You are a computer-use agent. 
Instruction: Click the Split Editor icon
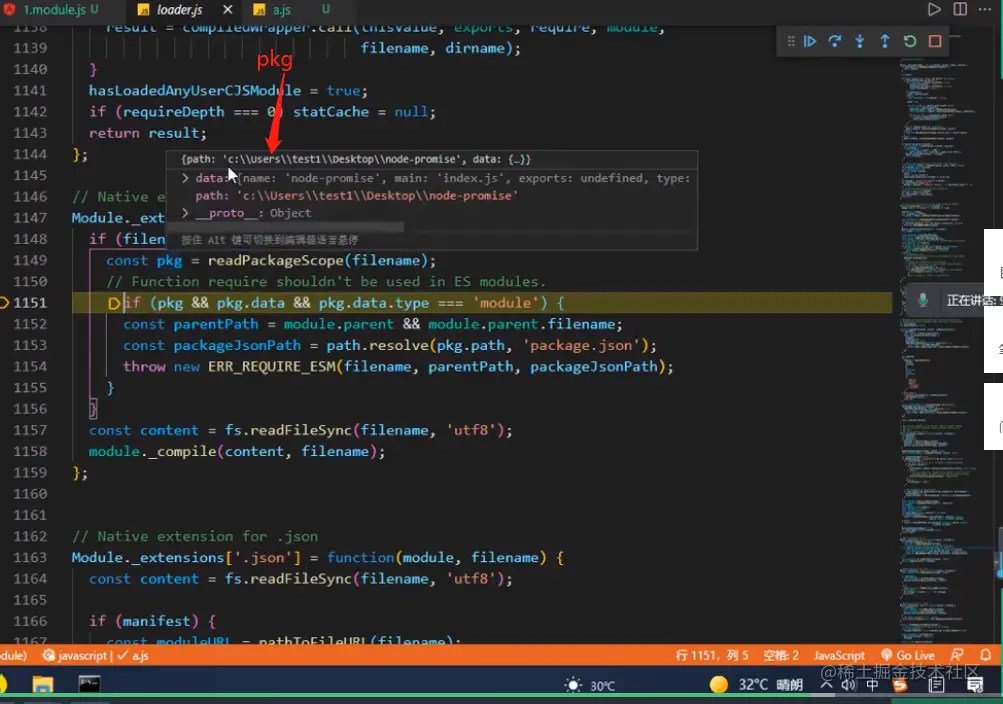click(x=960, y=9)
